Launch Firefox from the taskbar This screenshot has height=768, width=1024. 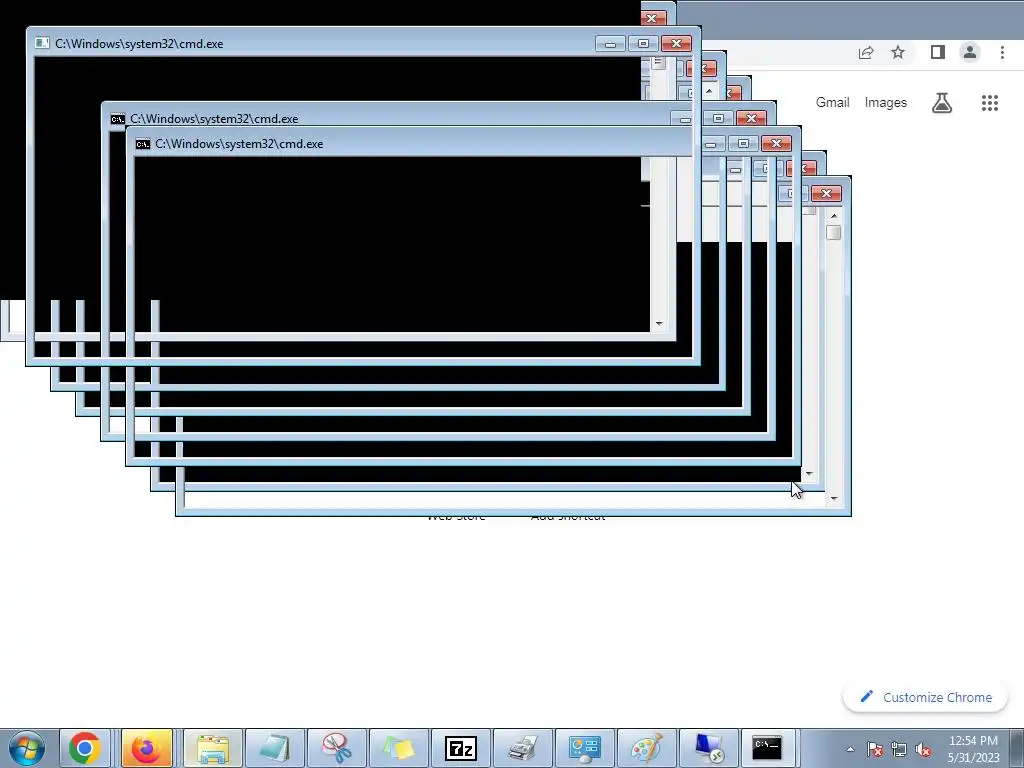[x=146, y=748]
